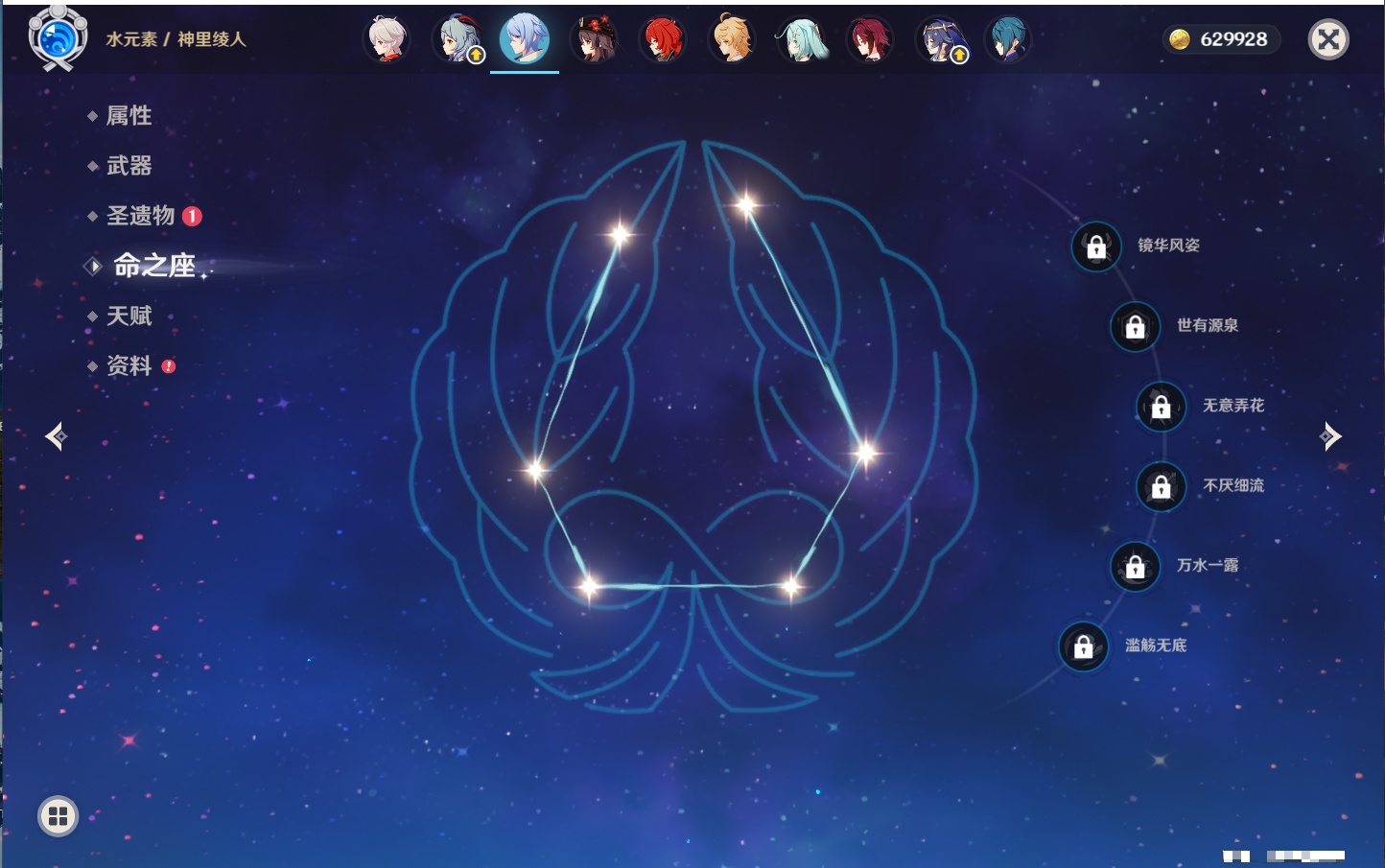Click the lock icon for 无意弄花
The width and height of the screenshot is (1385, 868).
(1161, 407)
